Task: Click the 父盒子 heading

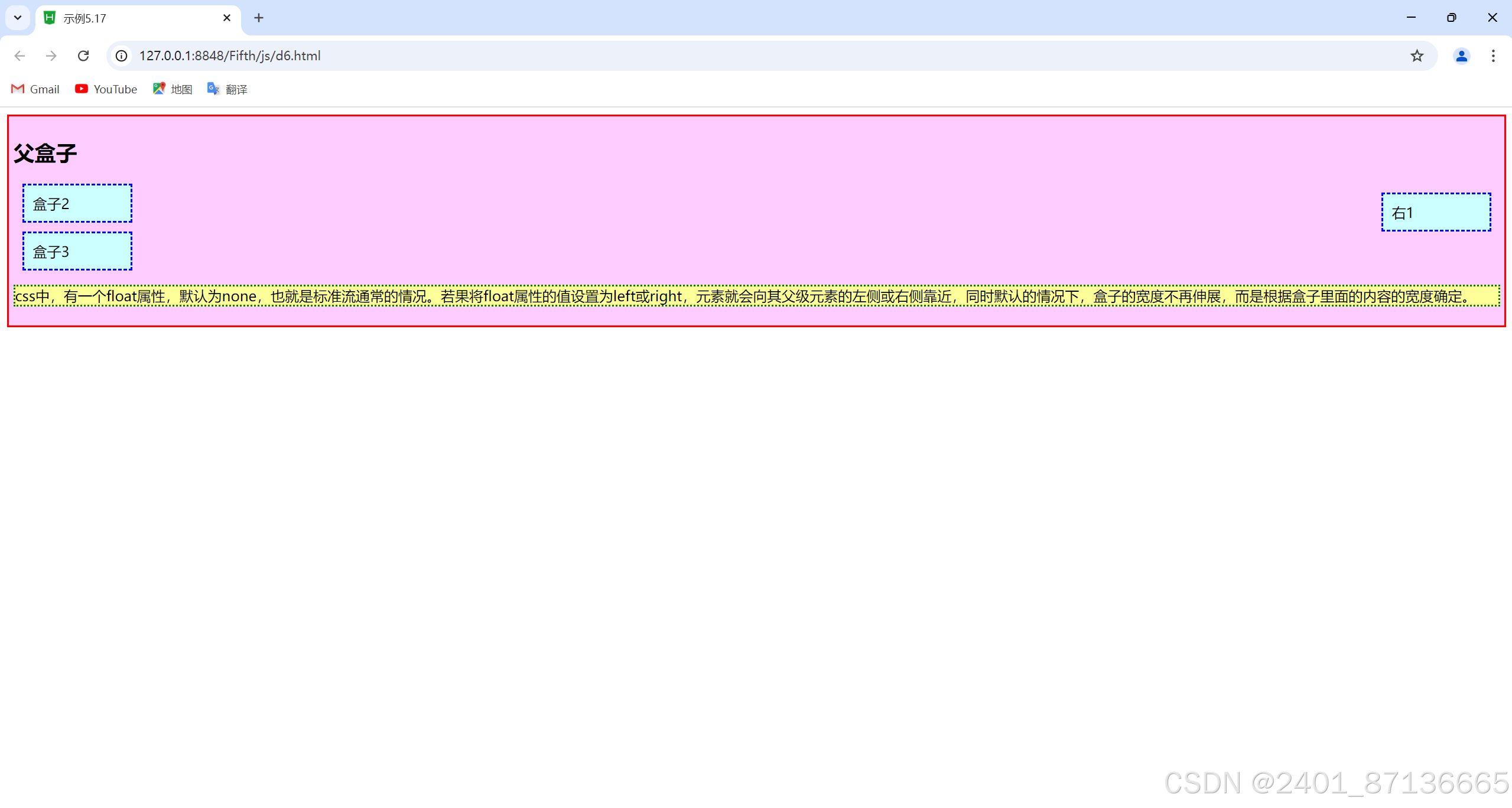Action: [x=45, y=154]
